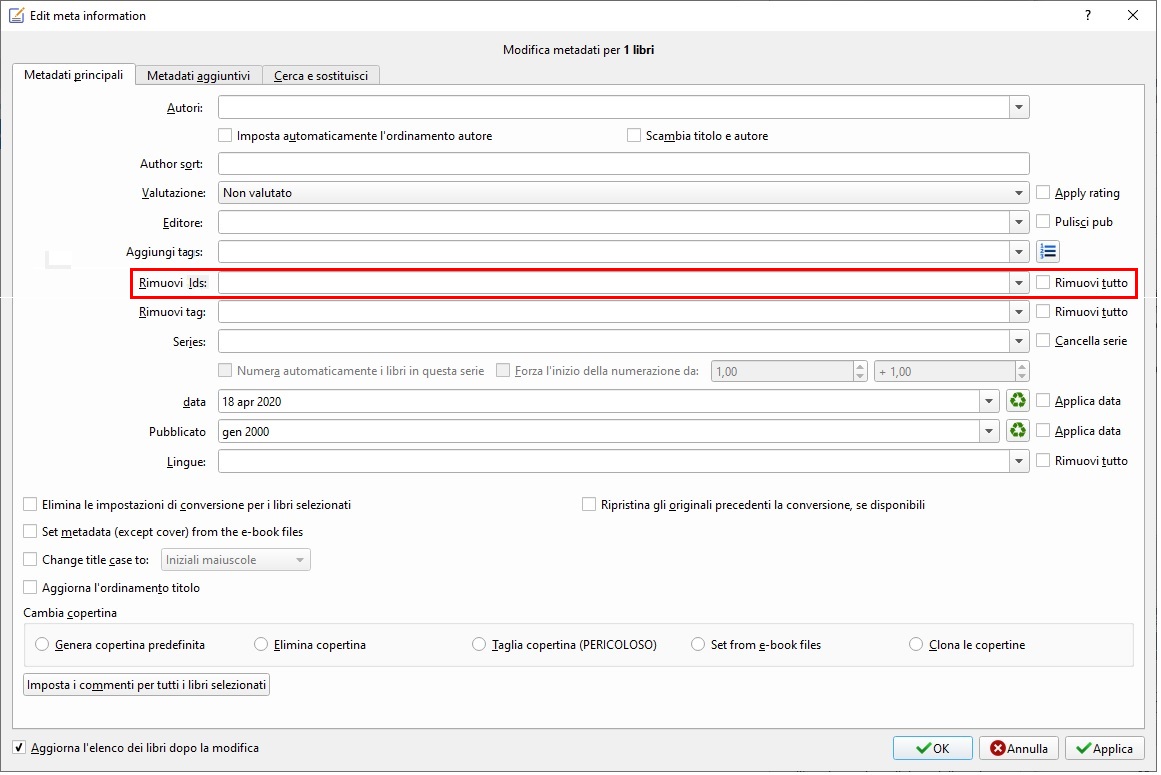Switch to Metadati principali tab
The width and height of the screenshot is (1161, 775).
coord(73,75)
